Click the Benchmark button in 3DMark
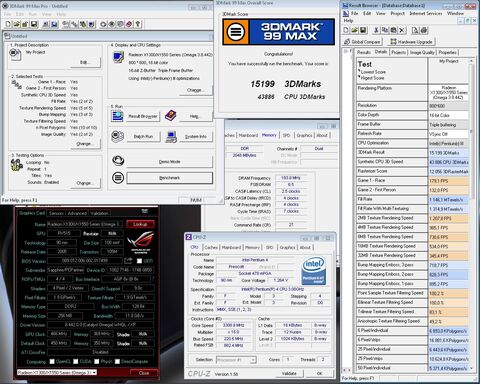The image size is (480, 384). coord(169,178)
